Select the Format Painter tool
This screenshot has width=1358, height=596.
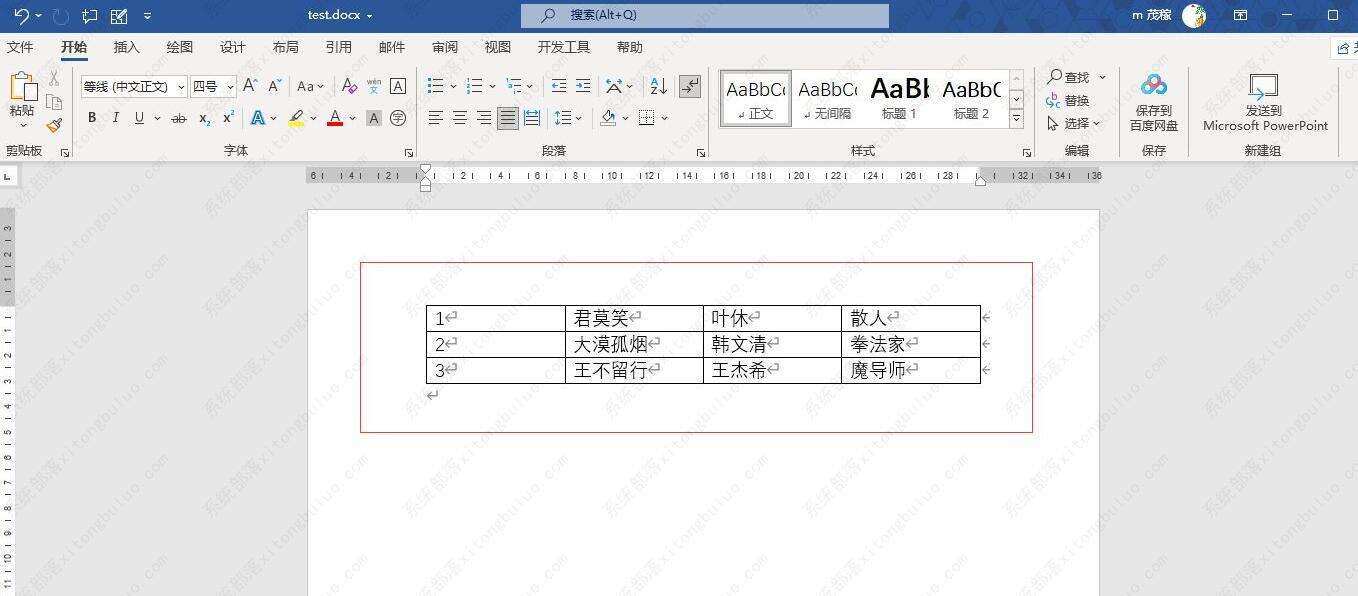55,124
